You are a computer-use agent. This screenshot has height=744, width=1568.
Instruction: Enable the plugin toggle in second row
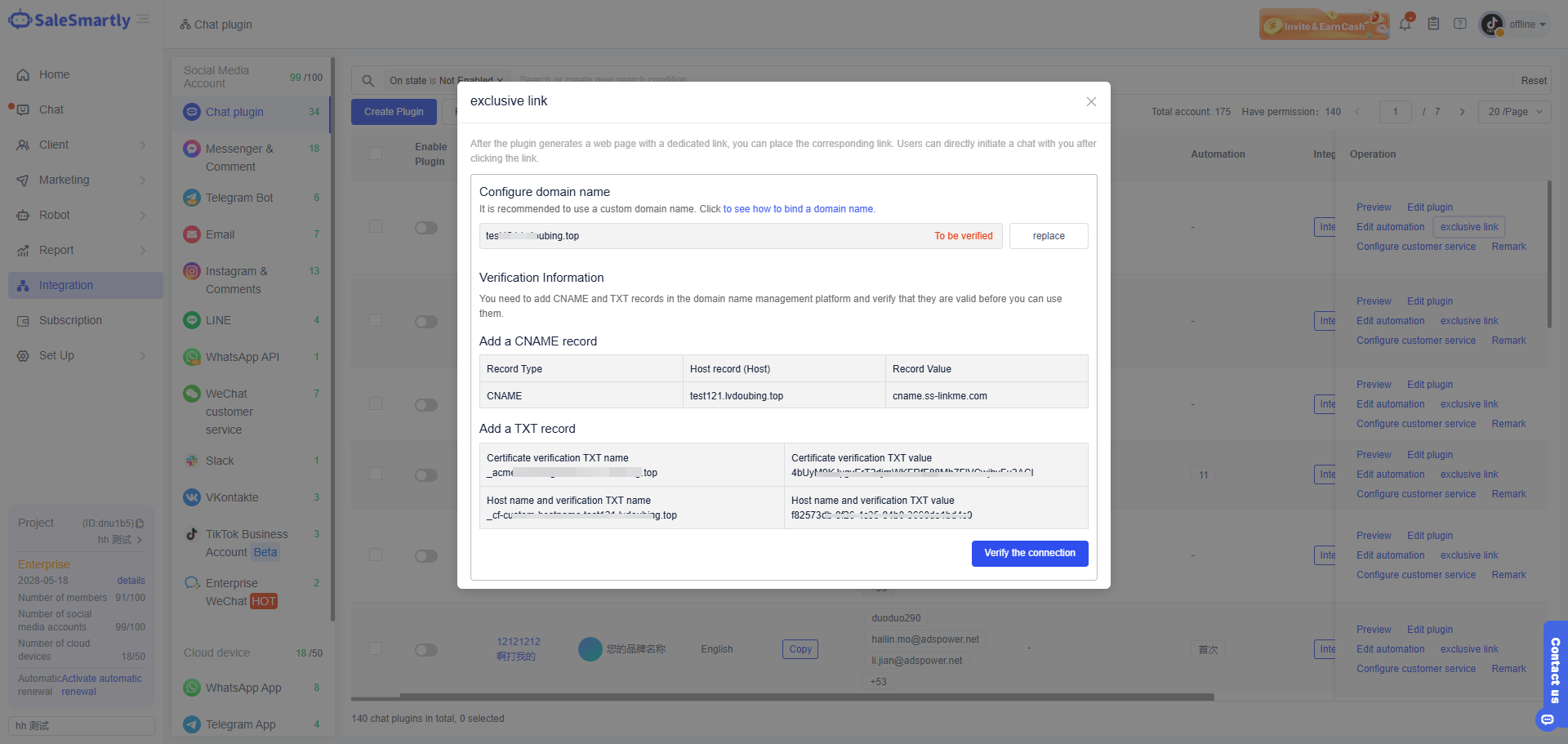426,322
